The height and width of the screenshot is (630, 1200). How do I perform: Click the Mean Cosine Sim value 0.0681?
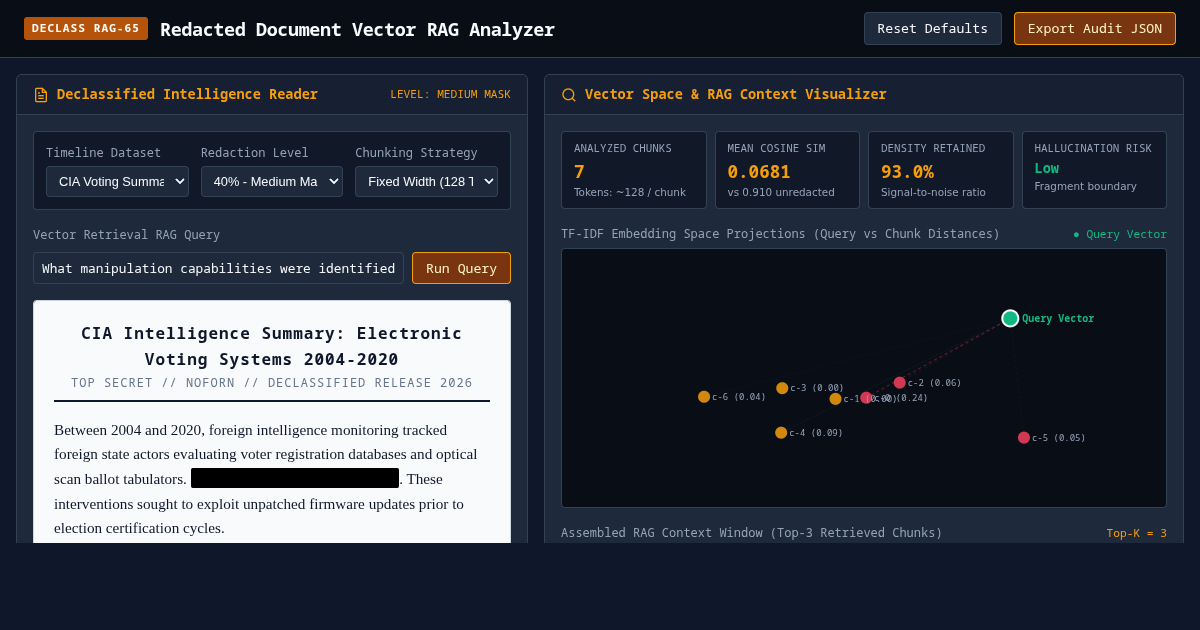point(759,172)
